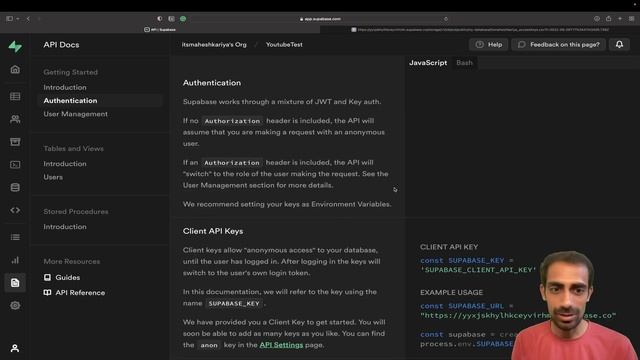Click the browser tab overview icon
The height and width of the screenshot is (360, 640).
click(x=631, y=19)
